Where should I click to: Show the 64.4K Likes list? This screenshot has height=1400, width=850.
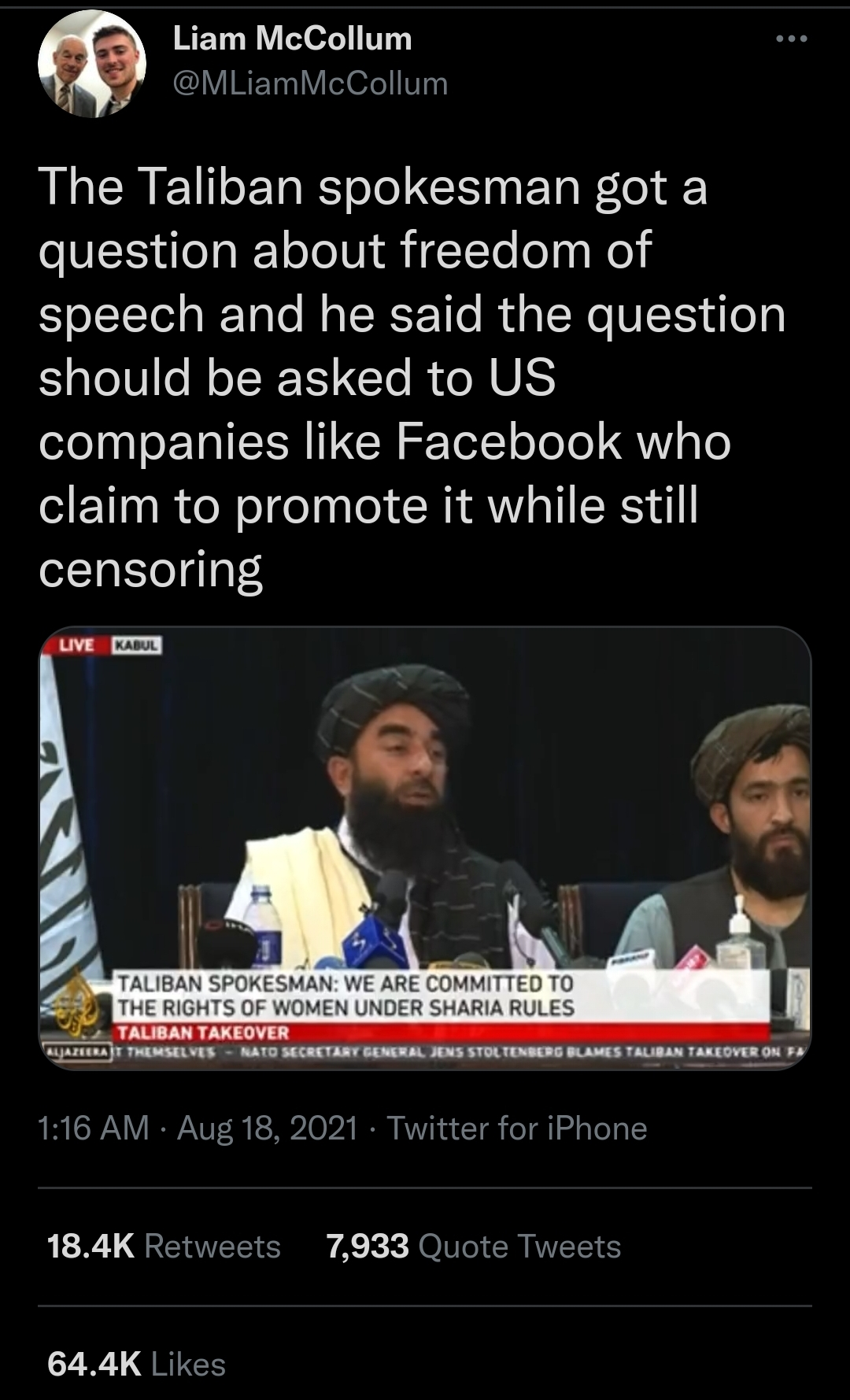coord(136,1365)
